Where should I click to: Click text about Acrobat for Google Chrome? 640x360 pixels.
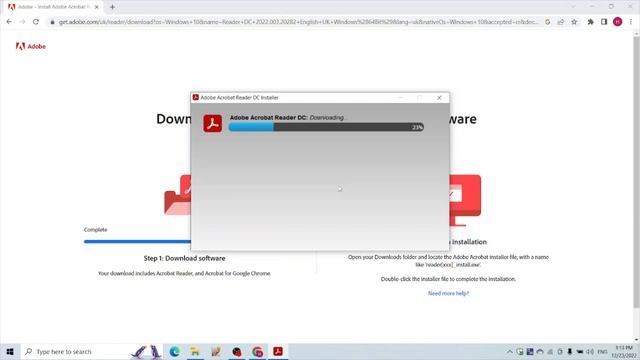184,273
